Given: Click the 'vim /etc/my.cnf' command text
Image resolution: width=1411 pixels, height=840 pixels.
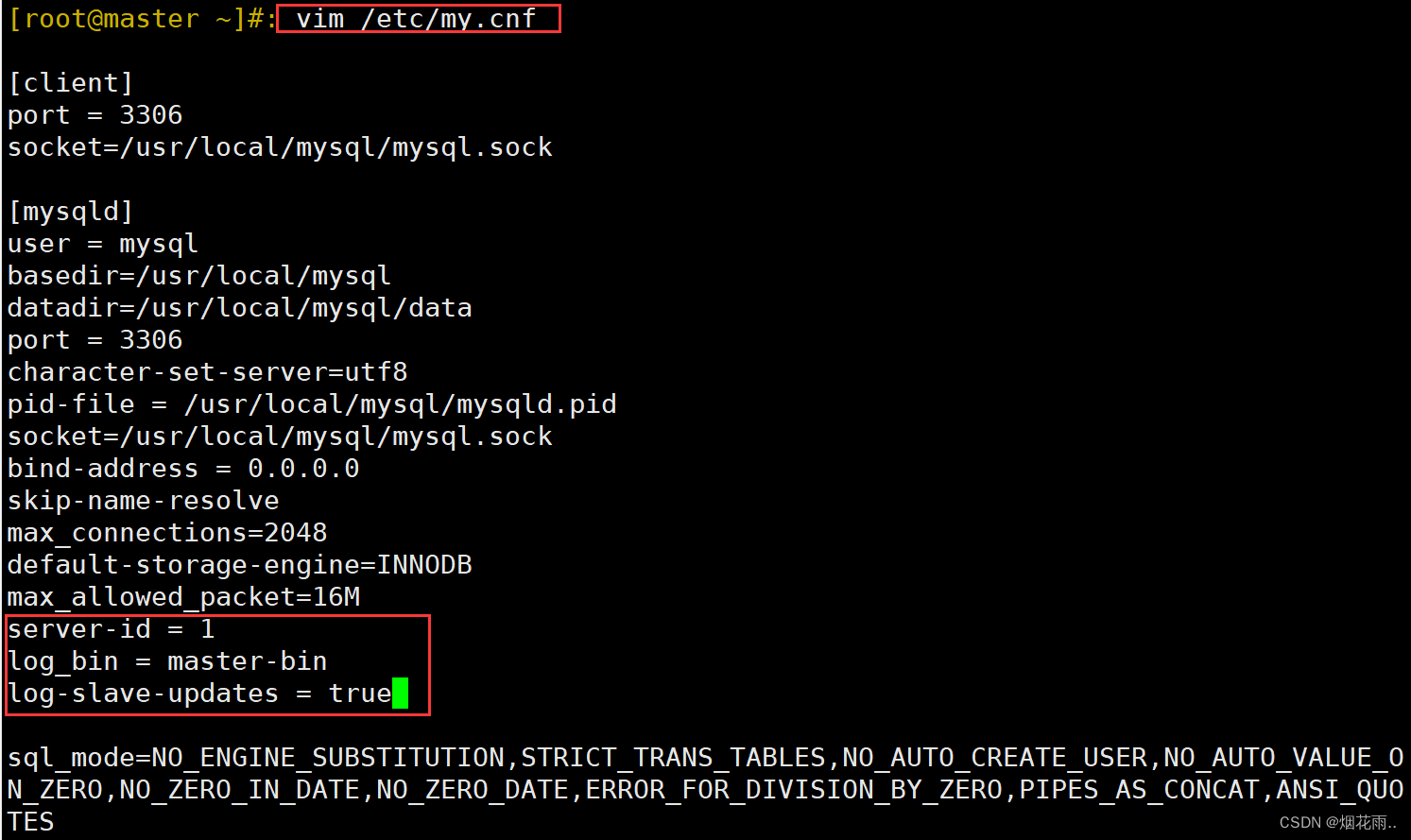Looking at the screenshot, I should [416, 19].
